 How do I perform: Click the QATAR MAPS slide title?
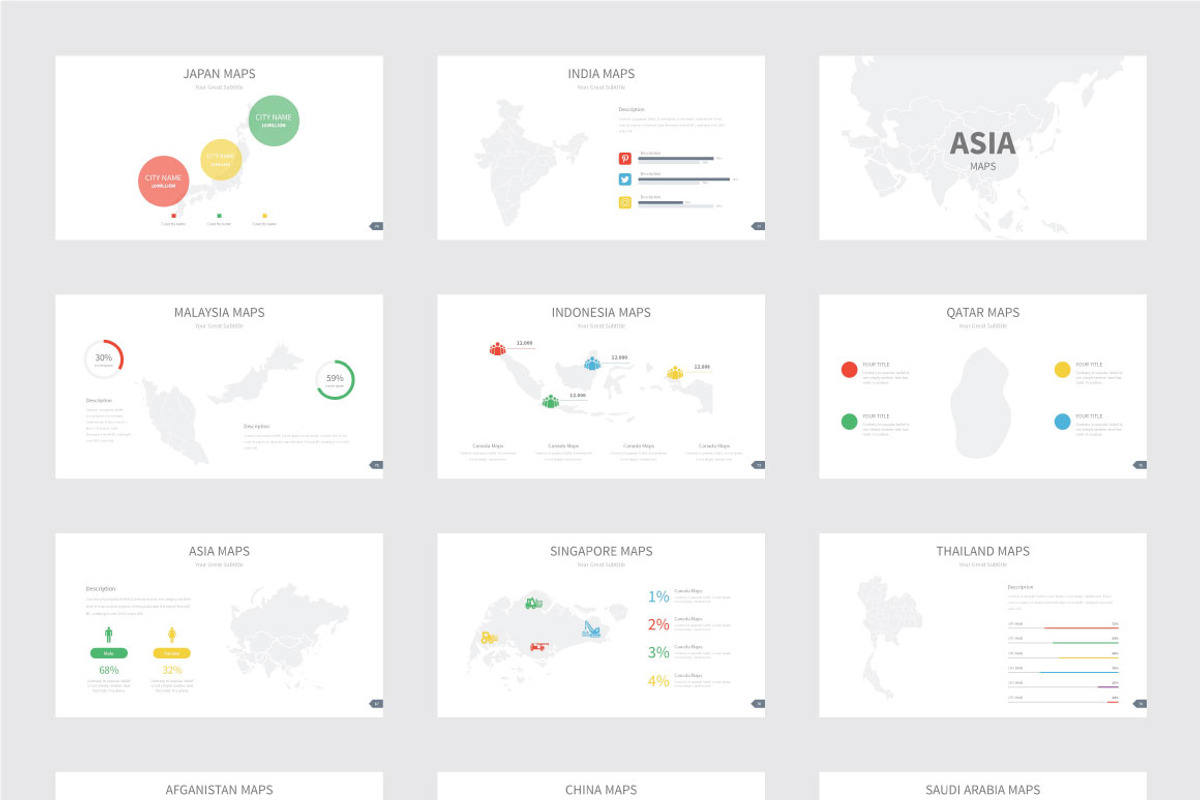coord(983,313)
